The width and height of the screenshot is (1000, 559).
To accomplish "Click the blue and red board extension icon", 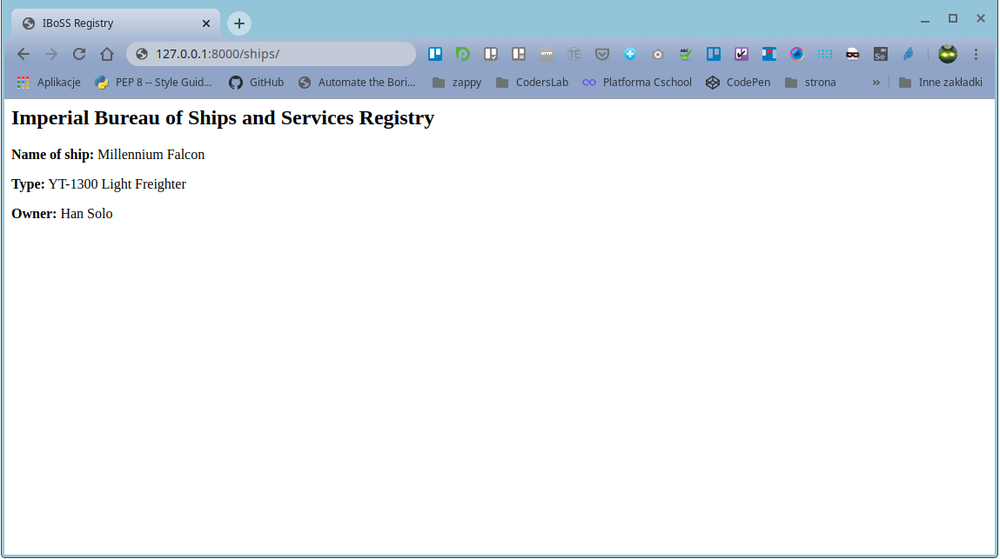I will 769,54.
